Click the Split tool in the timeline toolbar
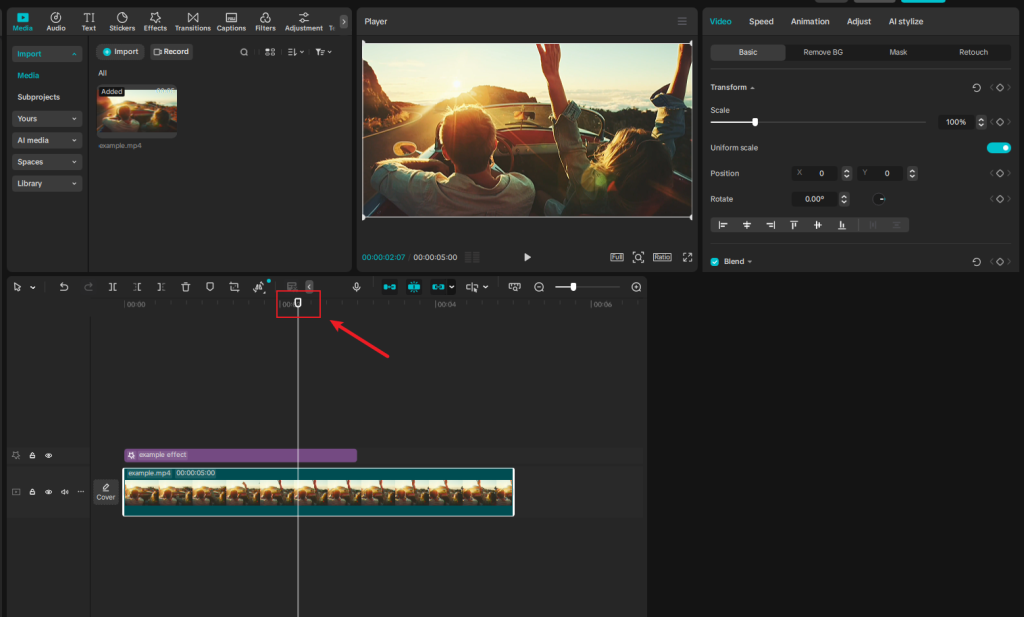 [x=113, y=287]
